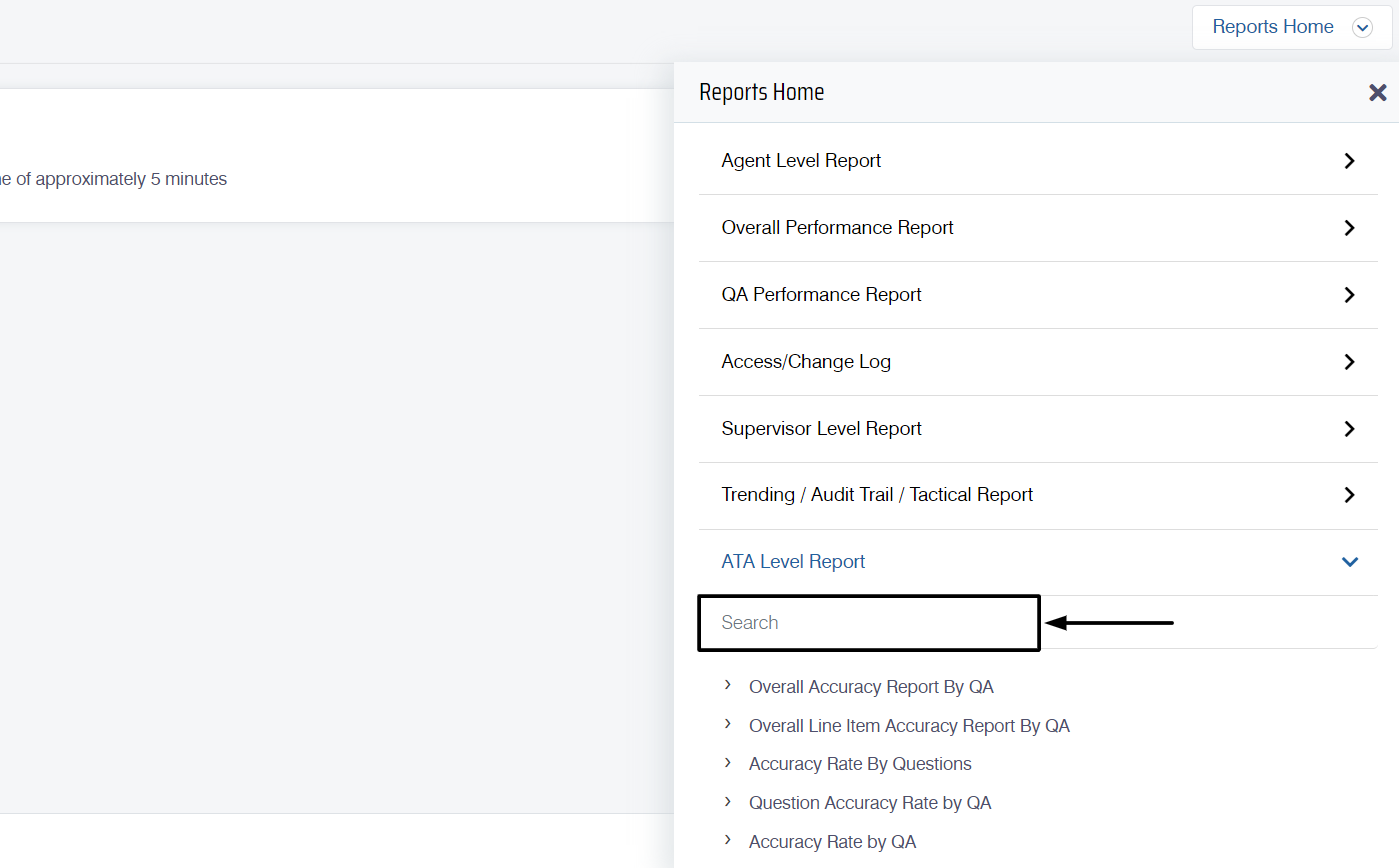Collapse ATA Level Report chevron

point(1349,562)
